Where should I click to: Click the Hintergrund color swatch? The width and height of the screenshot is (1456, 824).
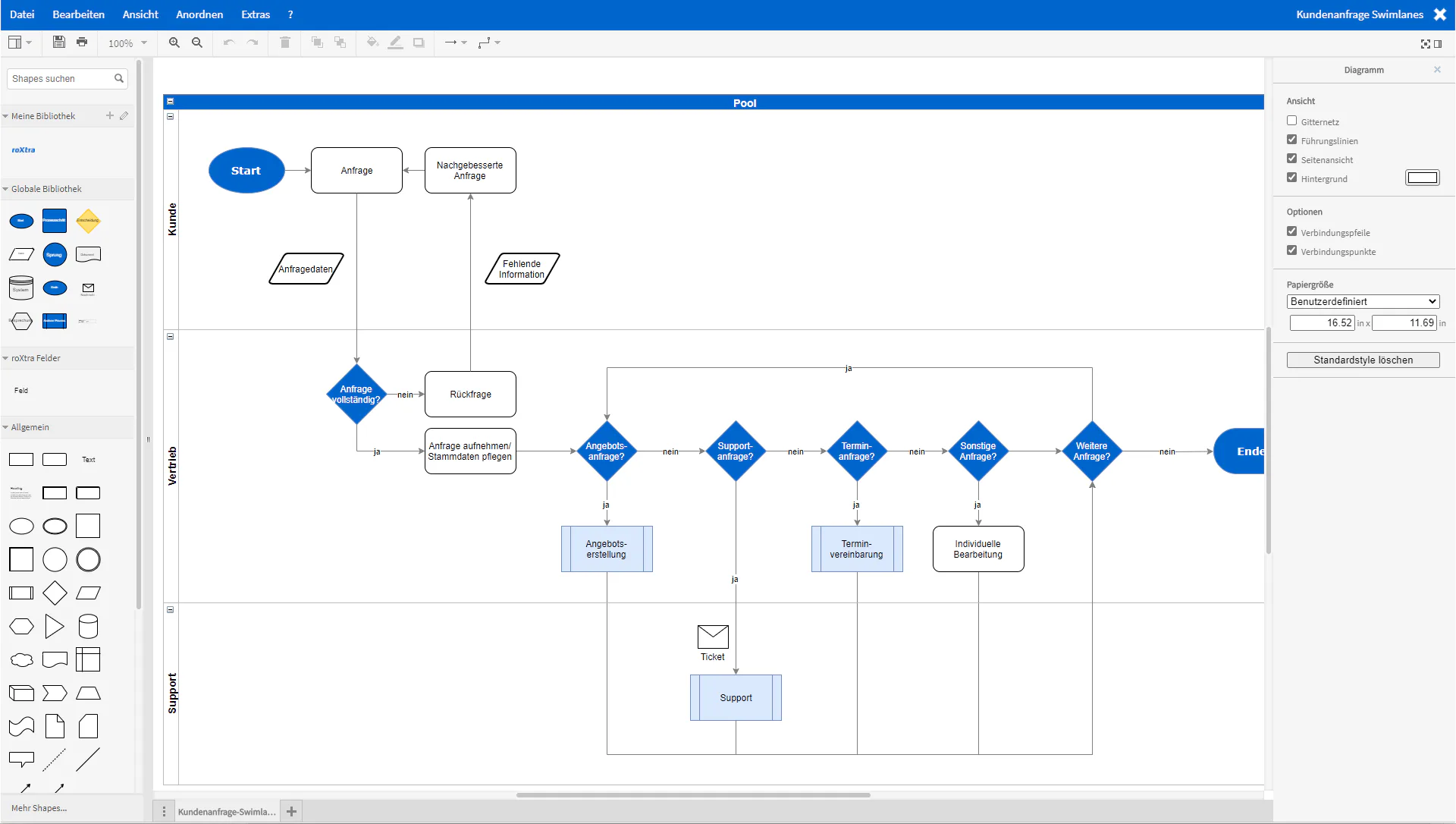click(1422, 178)
